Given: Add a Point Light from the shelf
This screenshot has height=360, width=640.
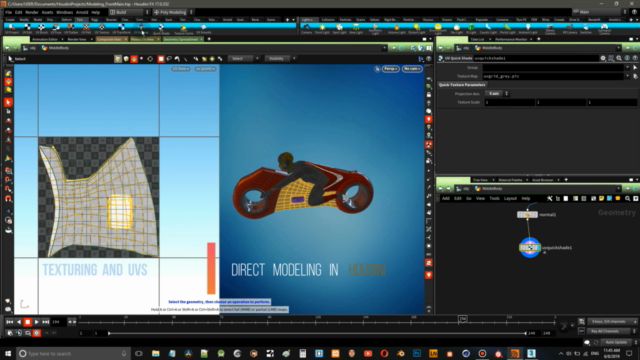Looking at the screenshot, I should (x=322, y=29).
